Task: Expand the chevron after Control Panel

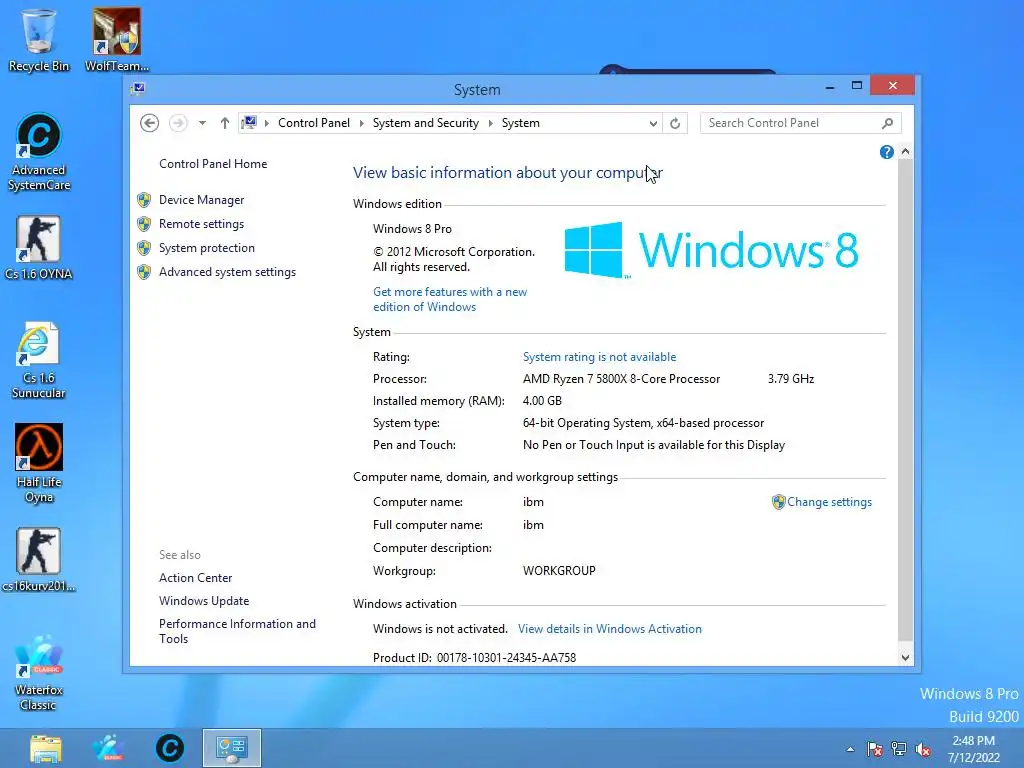Action: 361,123
